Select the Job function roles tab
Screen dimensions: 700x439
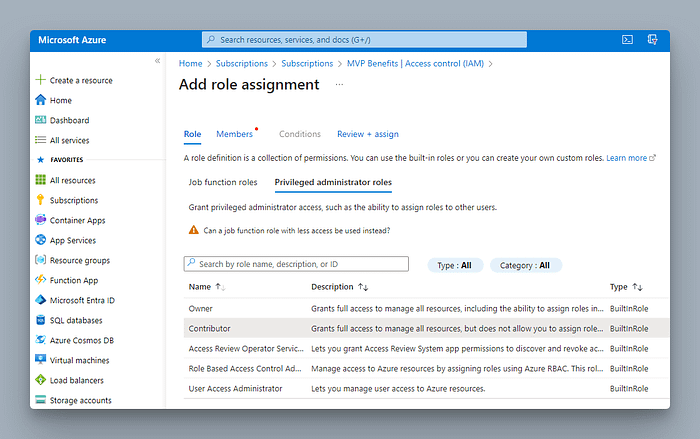pyautogui.click(x=223, y=182)
